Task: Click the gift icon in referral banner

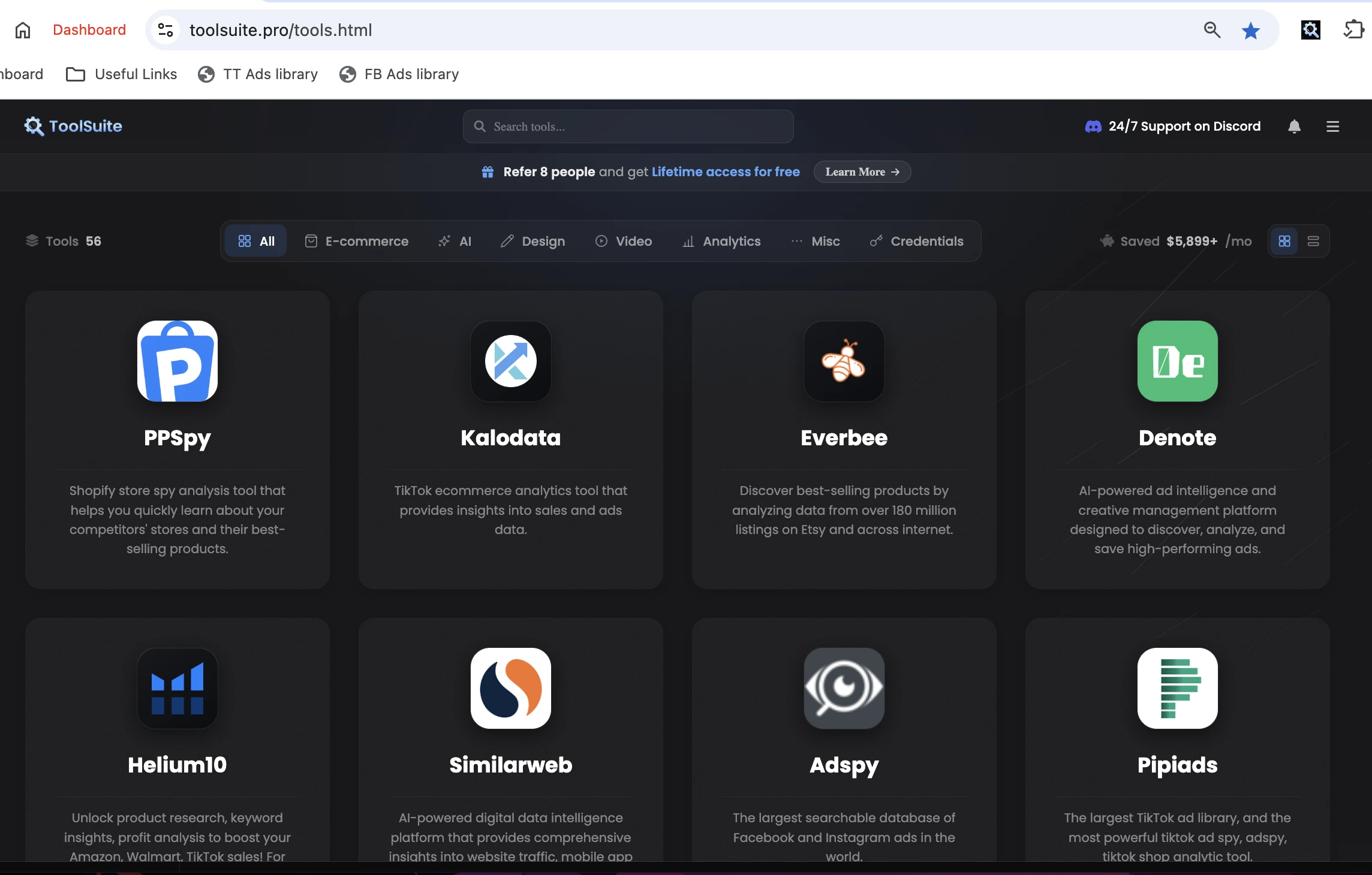Action: 488,172
